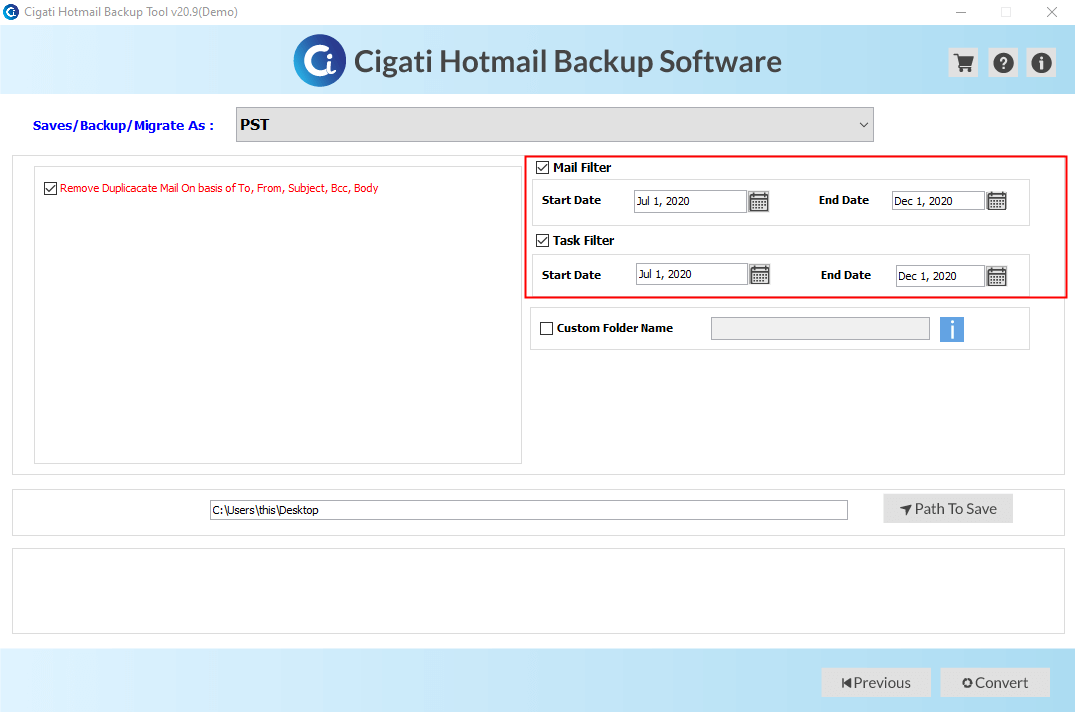Screen dimensions: 1075x712
Task: Go back with the Previous button
Action: click(876, 683)
